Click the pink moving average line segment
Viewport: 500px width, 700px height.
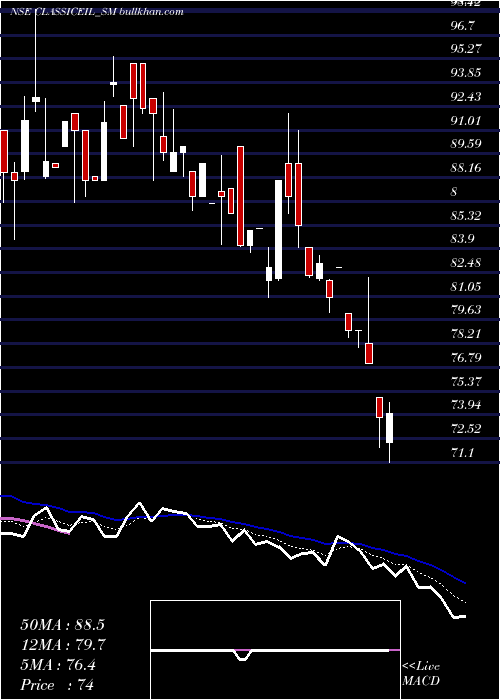point(35,525)
